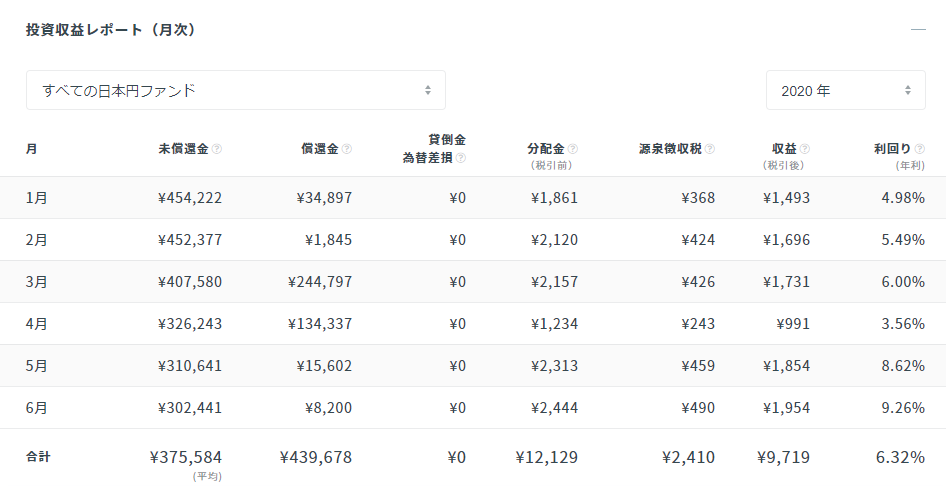Collapse the 投資収益レポート panel with minus icon
This screenshot has width=946, height=486.
(x=918, y=30)
